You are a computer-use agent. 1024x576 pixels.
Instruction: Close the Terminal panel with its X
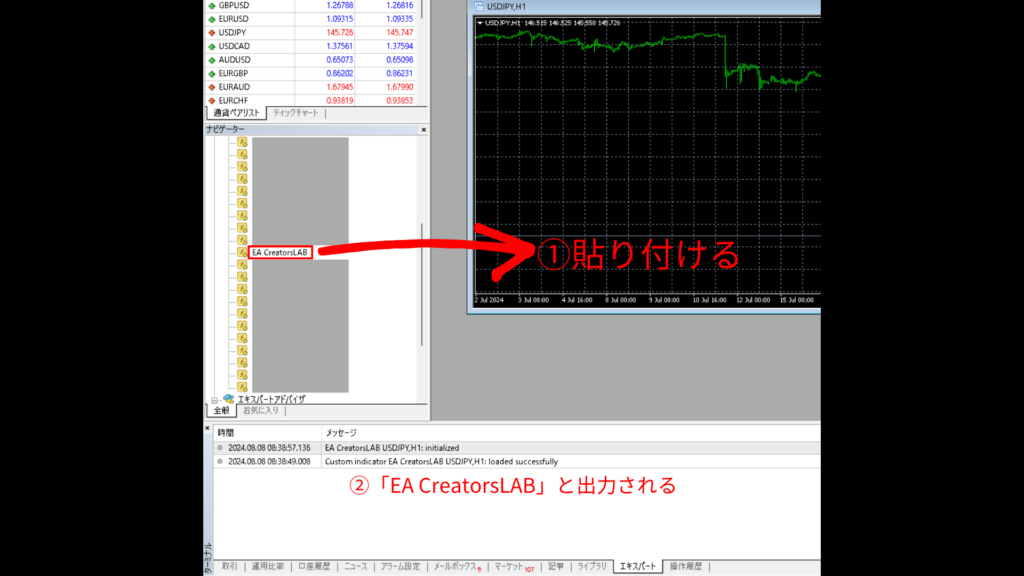pos(208,427)
